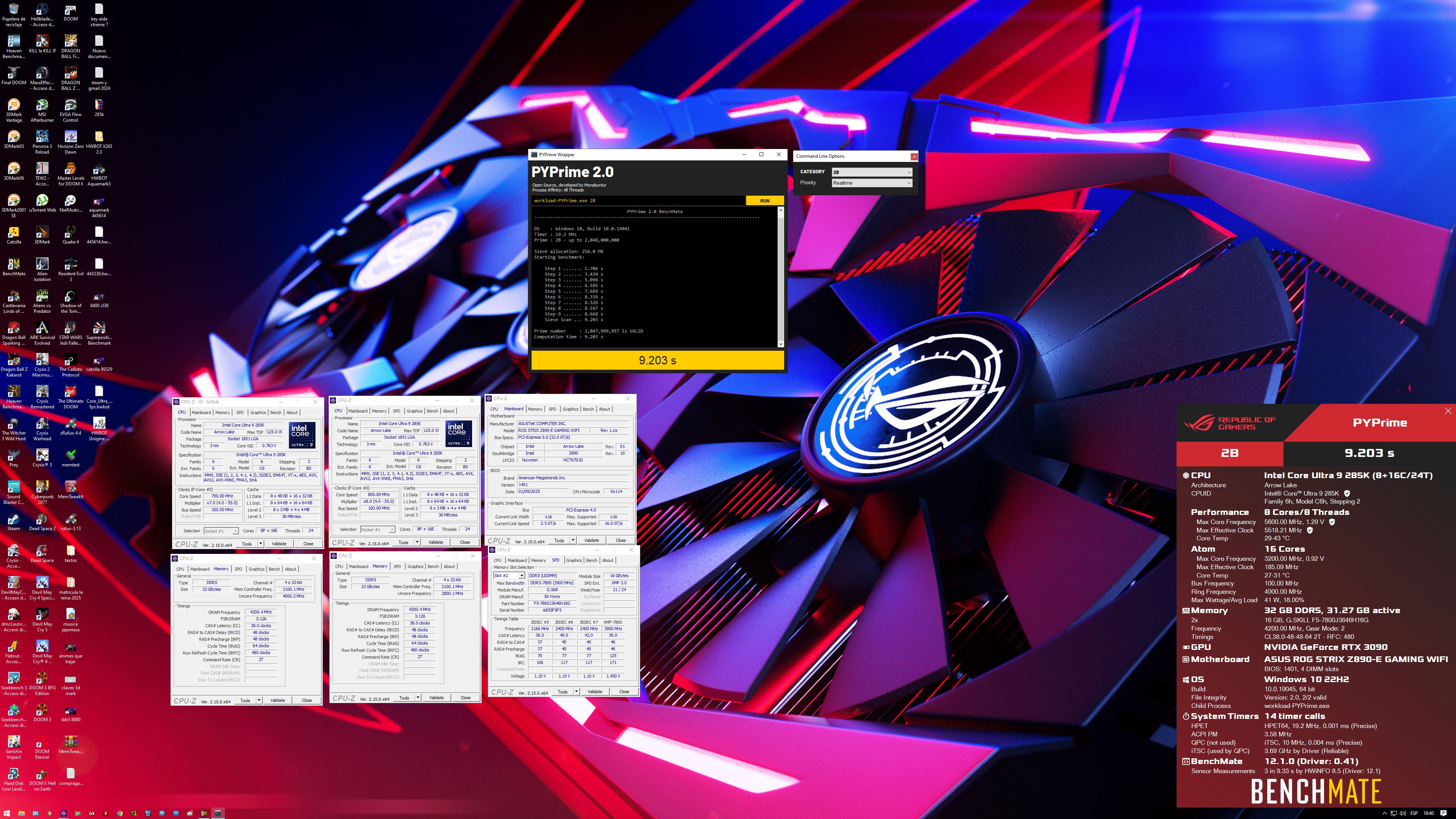
Task: Open the Steam desktop shortcut
Action: (14, 522)
